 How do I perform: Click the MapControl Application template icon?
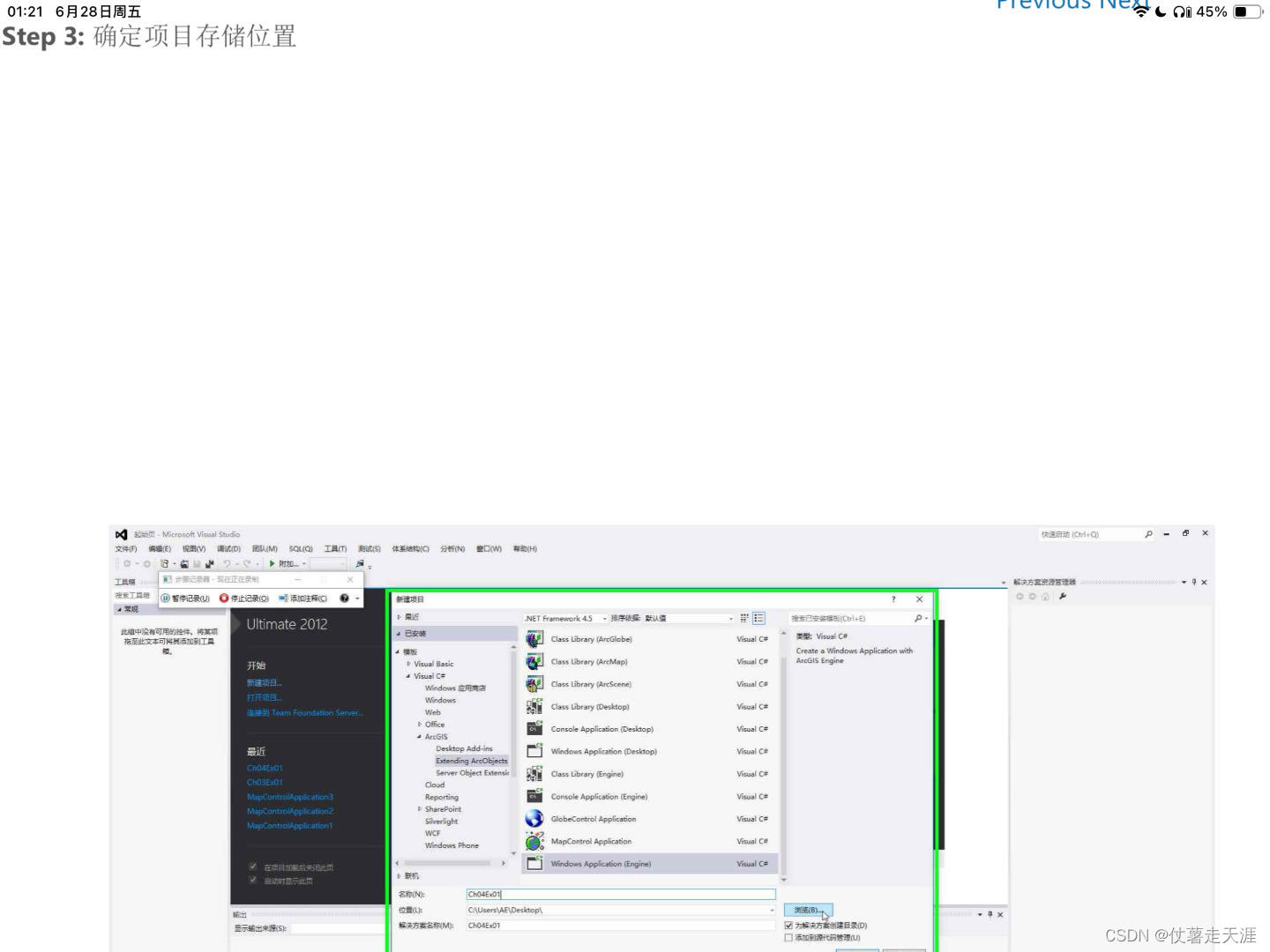pyautogui.click(x=534, y=841)
